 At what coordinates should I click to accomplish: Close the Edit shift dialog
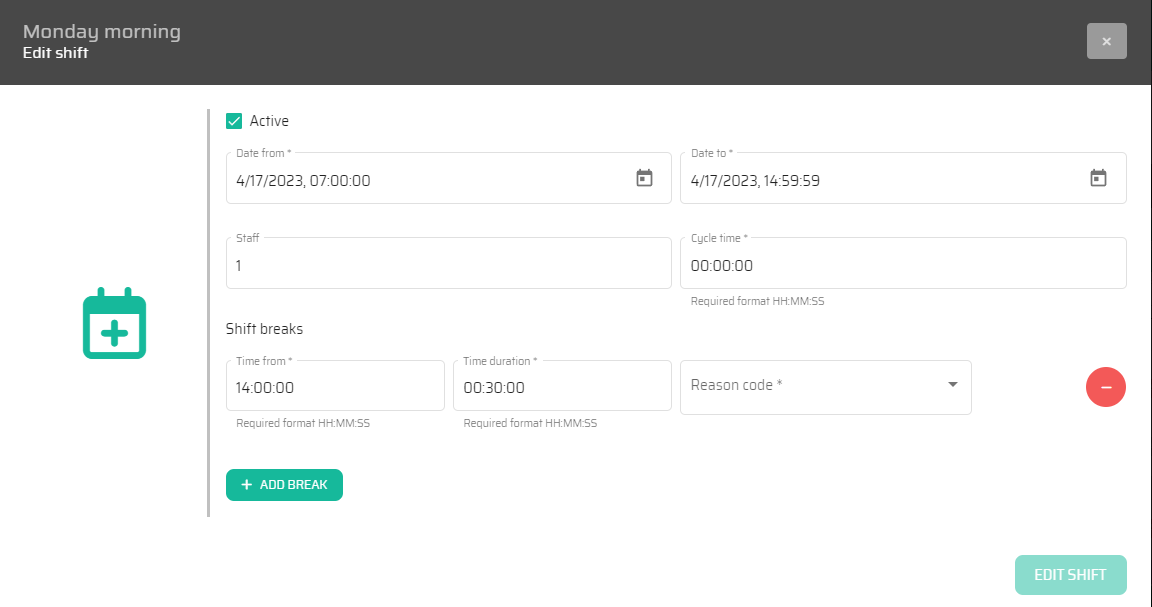1106,41
